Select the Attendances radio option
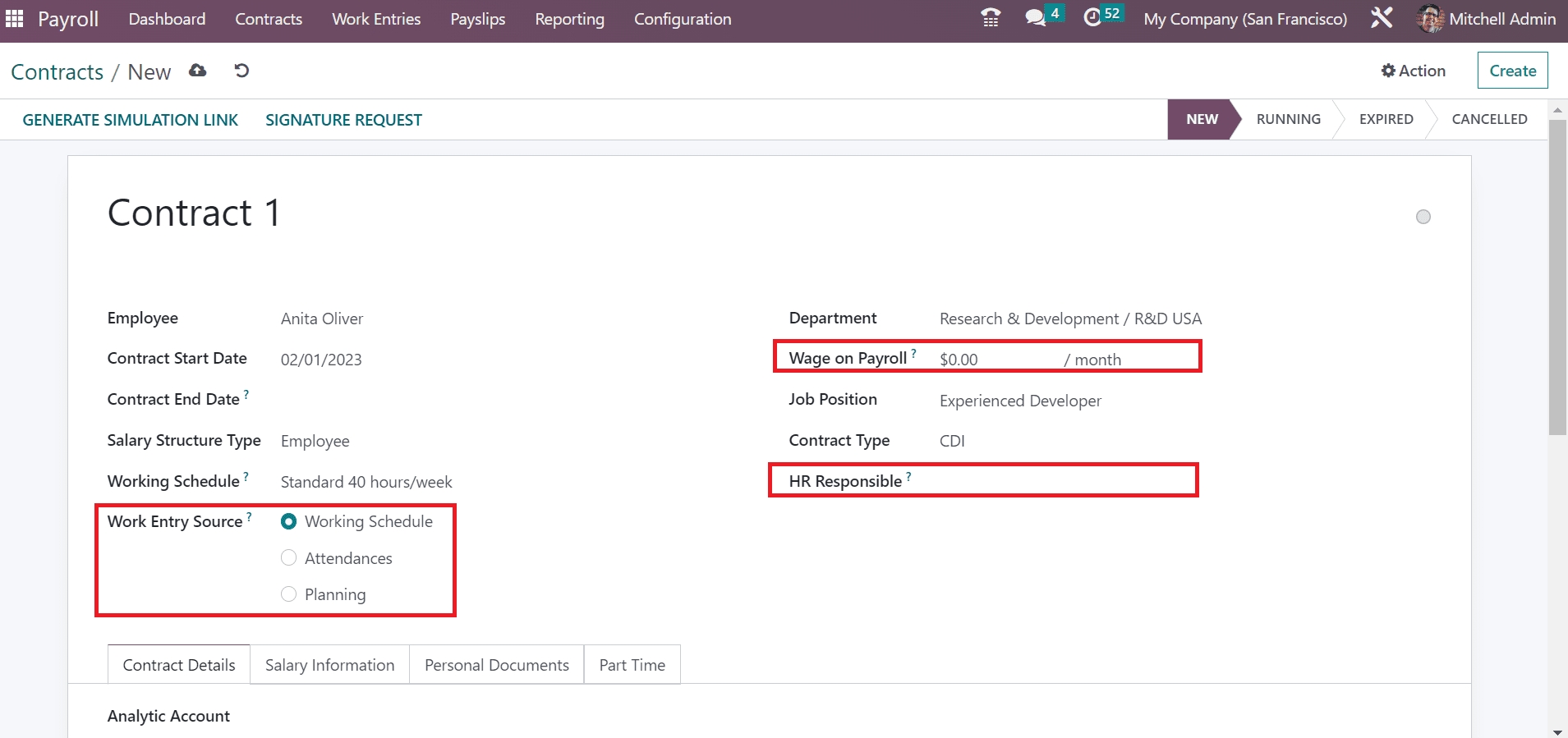The image size is (1568, 738). click(x=288, y=558)
